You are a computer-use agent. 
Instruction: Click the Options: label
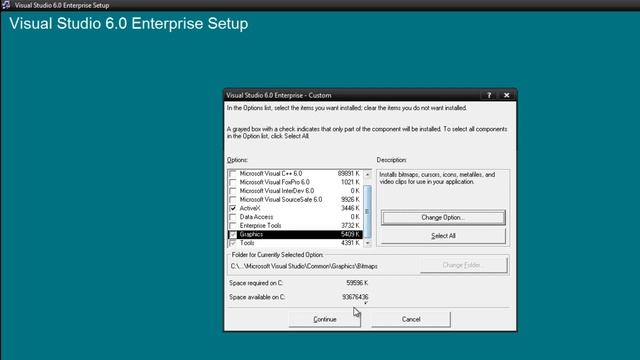237,160
